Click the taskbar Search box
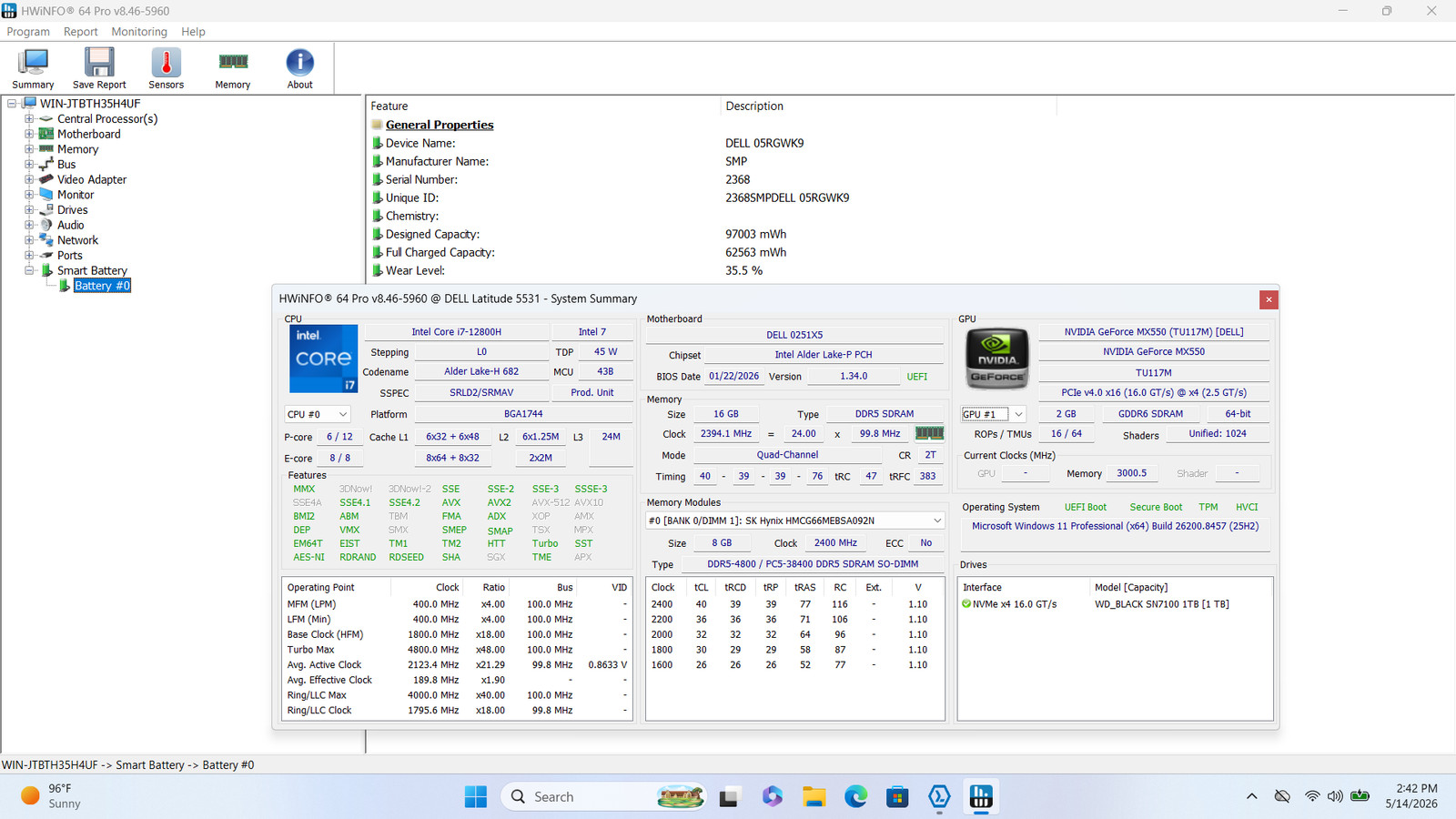The width and height of the screenshot is (1456, 819). point(604,797)
